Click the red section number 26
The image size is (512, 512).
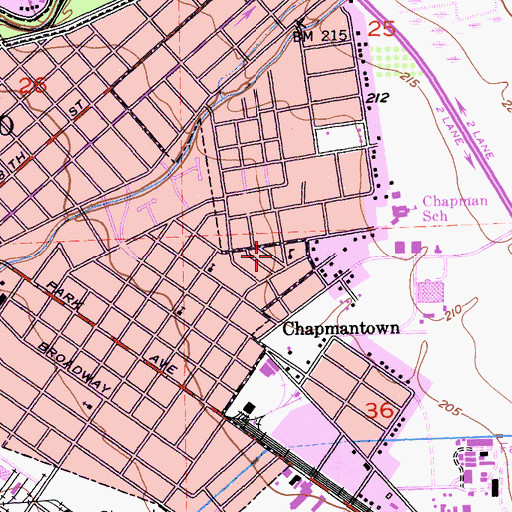click(33, 86)
